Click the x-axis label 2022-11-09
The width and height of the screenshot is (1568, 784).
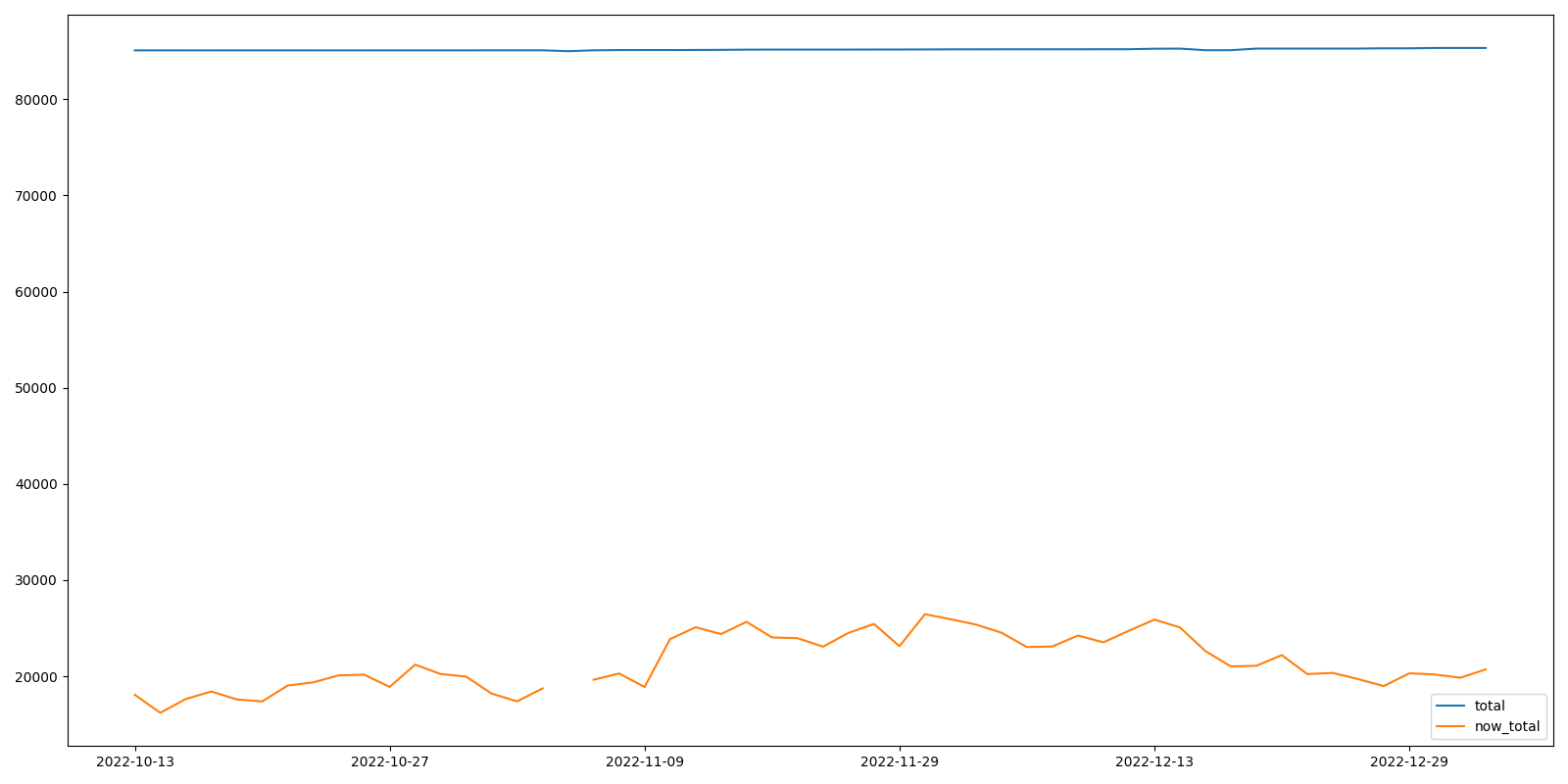click(645, 761)
